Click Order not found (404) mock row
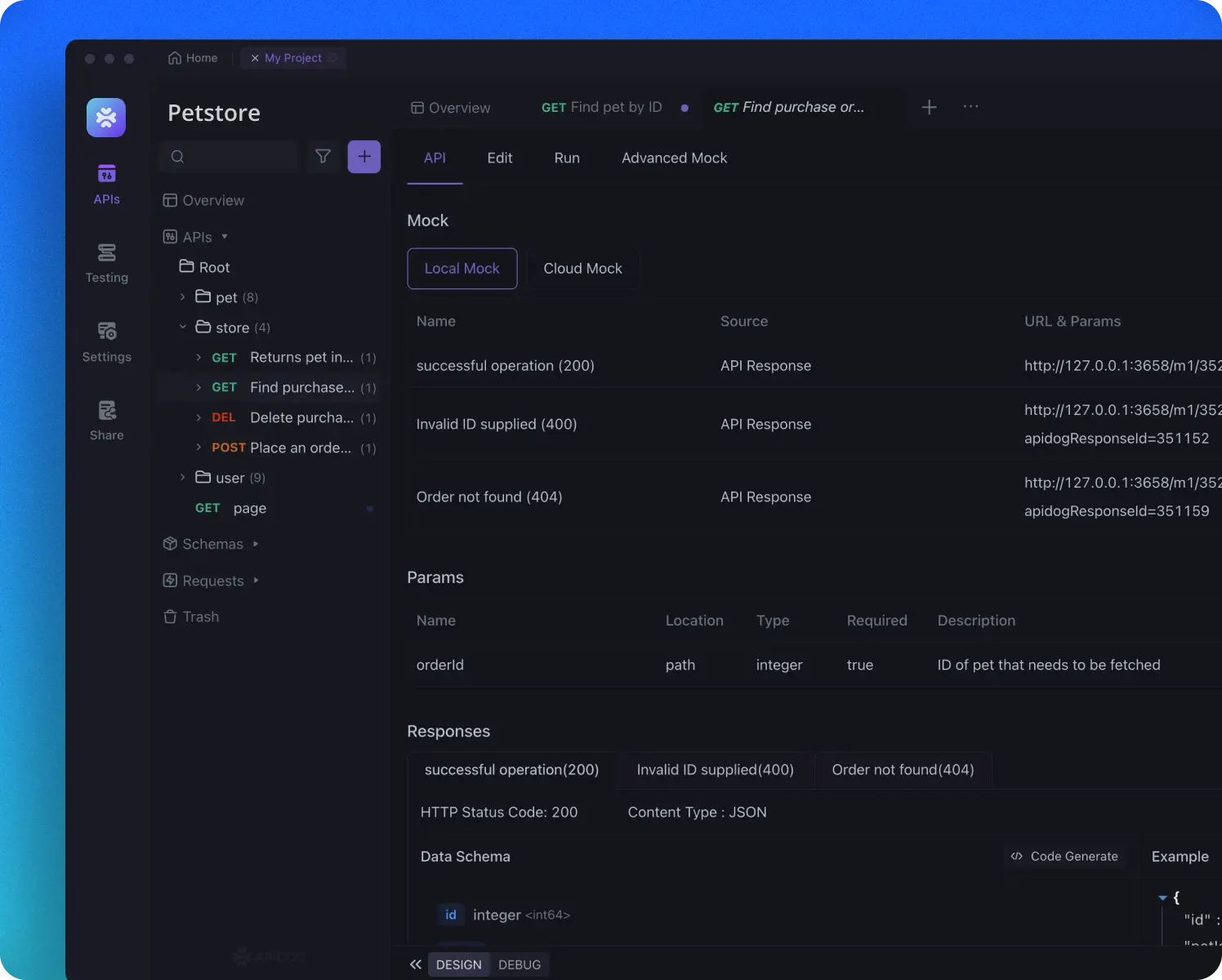 coord(814,497)
